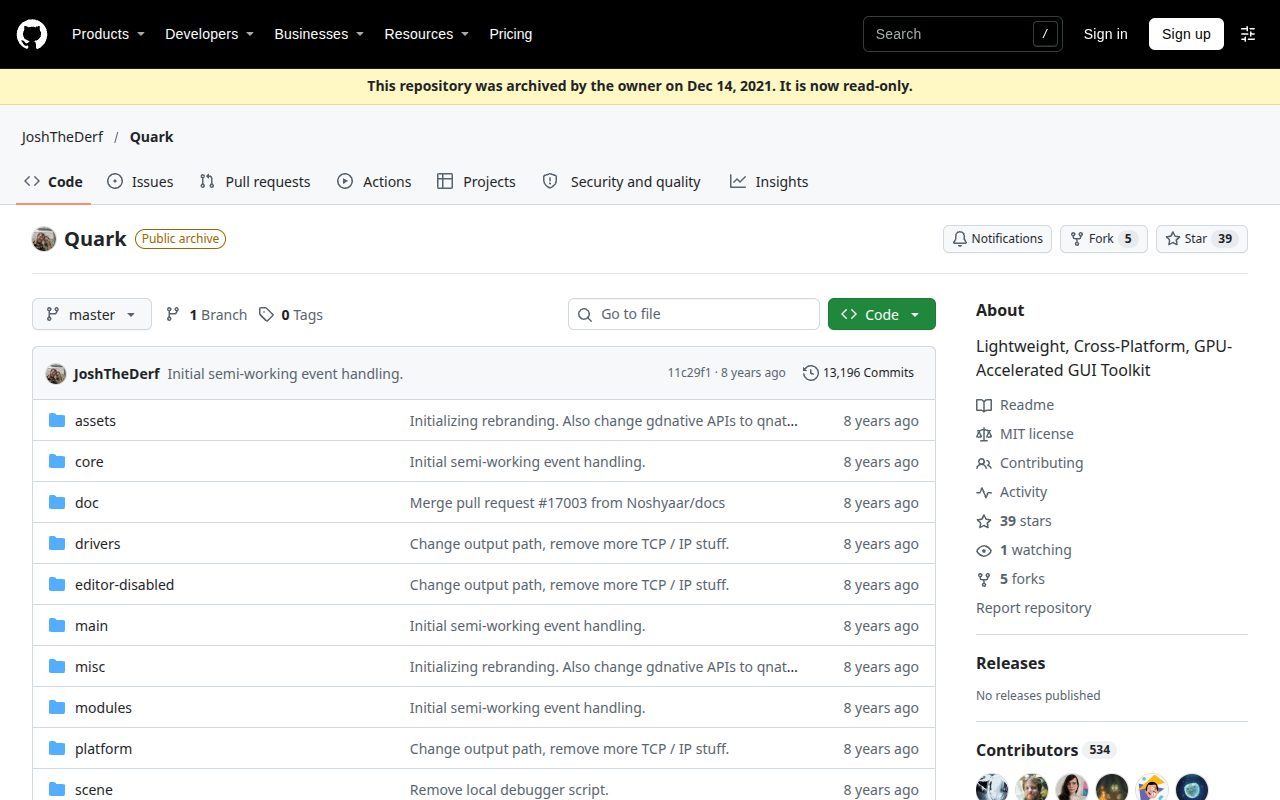Open Security and quality tab
1280x800 pixels.
[621, 182]
